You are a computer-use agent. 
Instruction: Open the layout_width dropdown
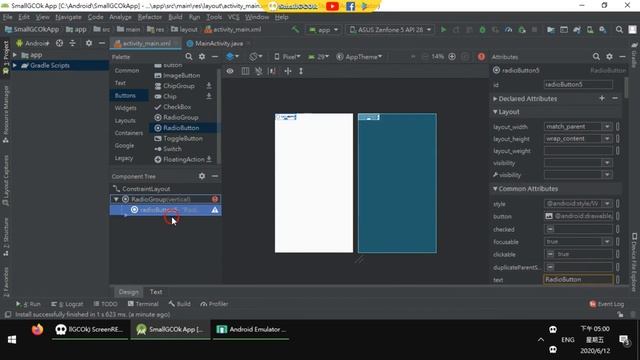click(x=607, y=127)
